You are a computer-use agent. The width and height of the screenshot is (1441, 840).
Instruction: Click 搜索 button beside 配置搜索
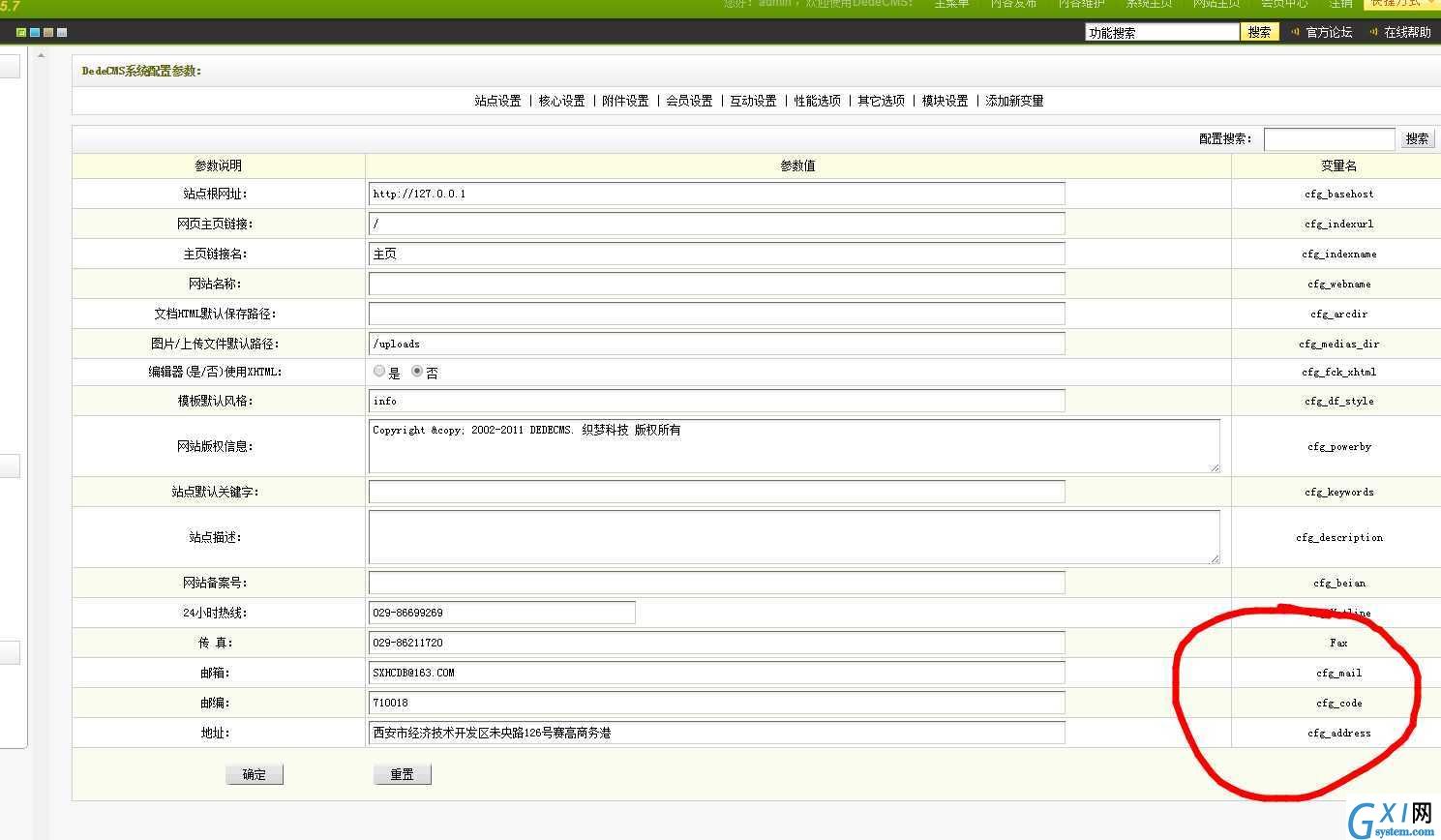(x=1417, y=138)
